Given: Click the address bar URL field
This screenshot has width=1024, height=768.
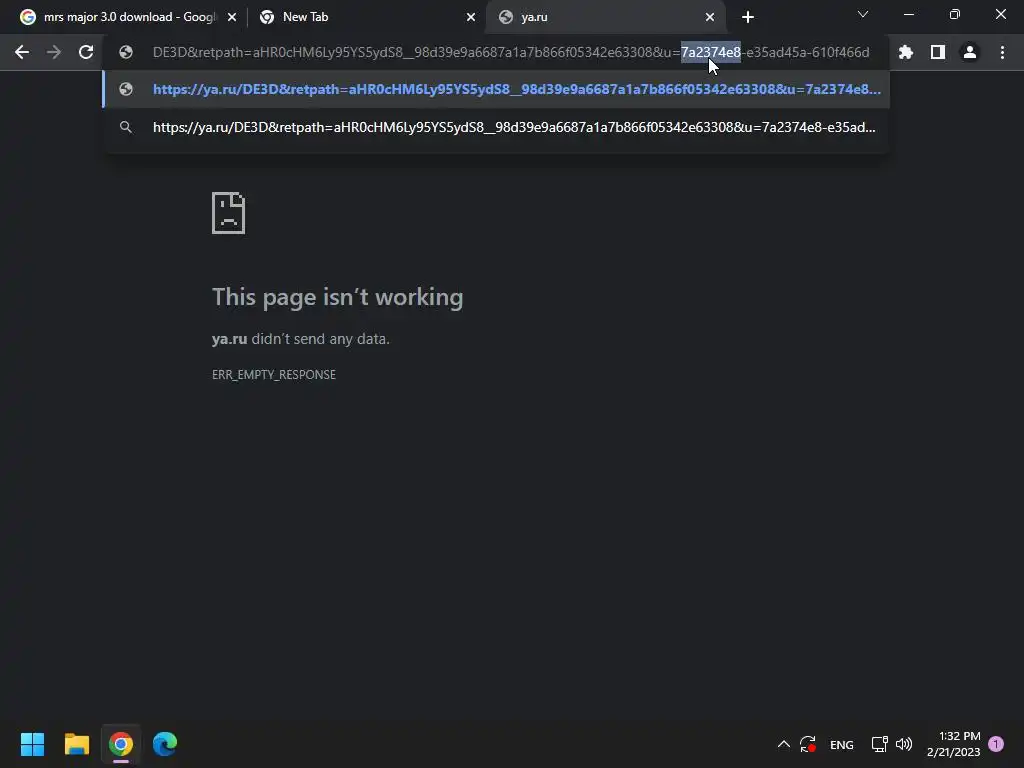Looking at the screenshot, I should pos(511,52).
